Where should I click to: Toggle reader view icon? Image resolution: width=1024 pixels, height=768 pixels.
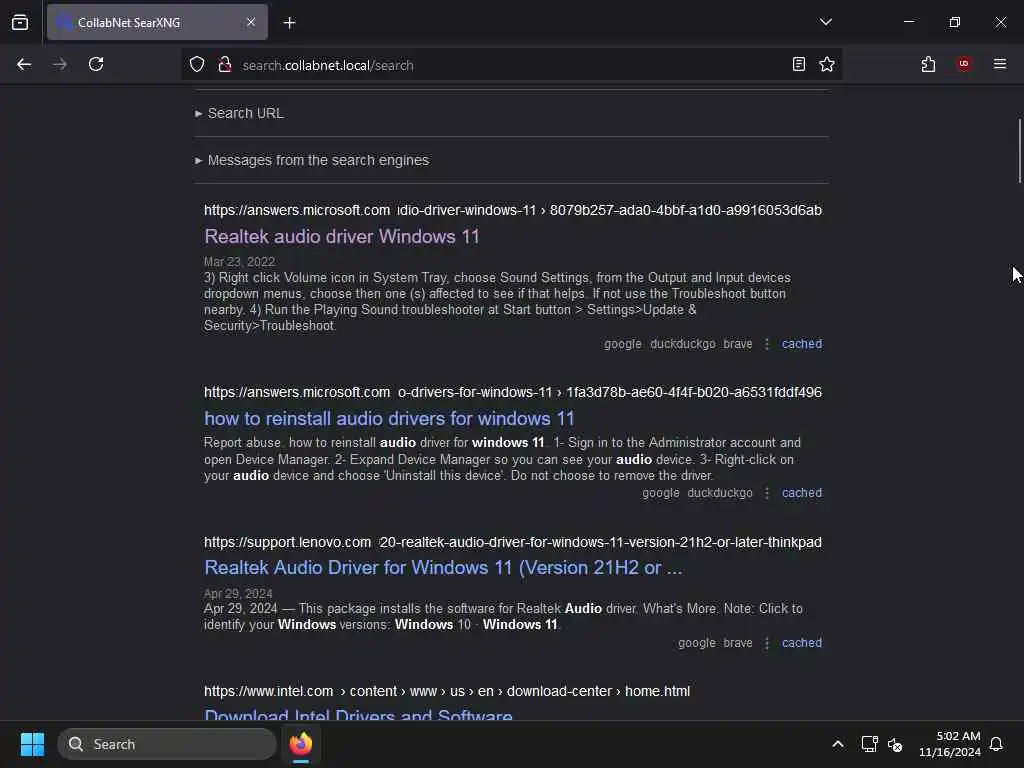pos(799,64)
